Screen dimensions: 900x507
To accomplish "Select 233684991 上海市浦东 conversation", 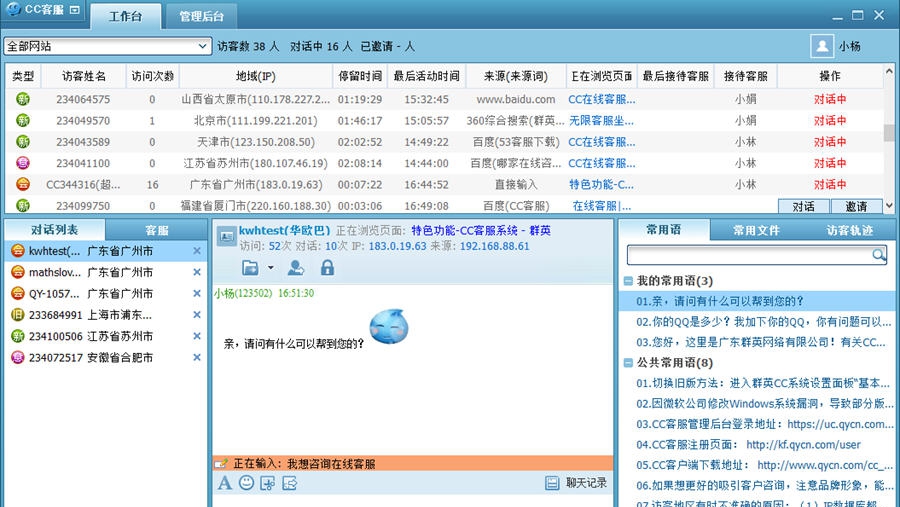I will (x=106, y=315).
